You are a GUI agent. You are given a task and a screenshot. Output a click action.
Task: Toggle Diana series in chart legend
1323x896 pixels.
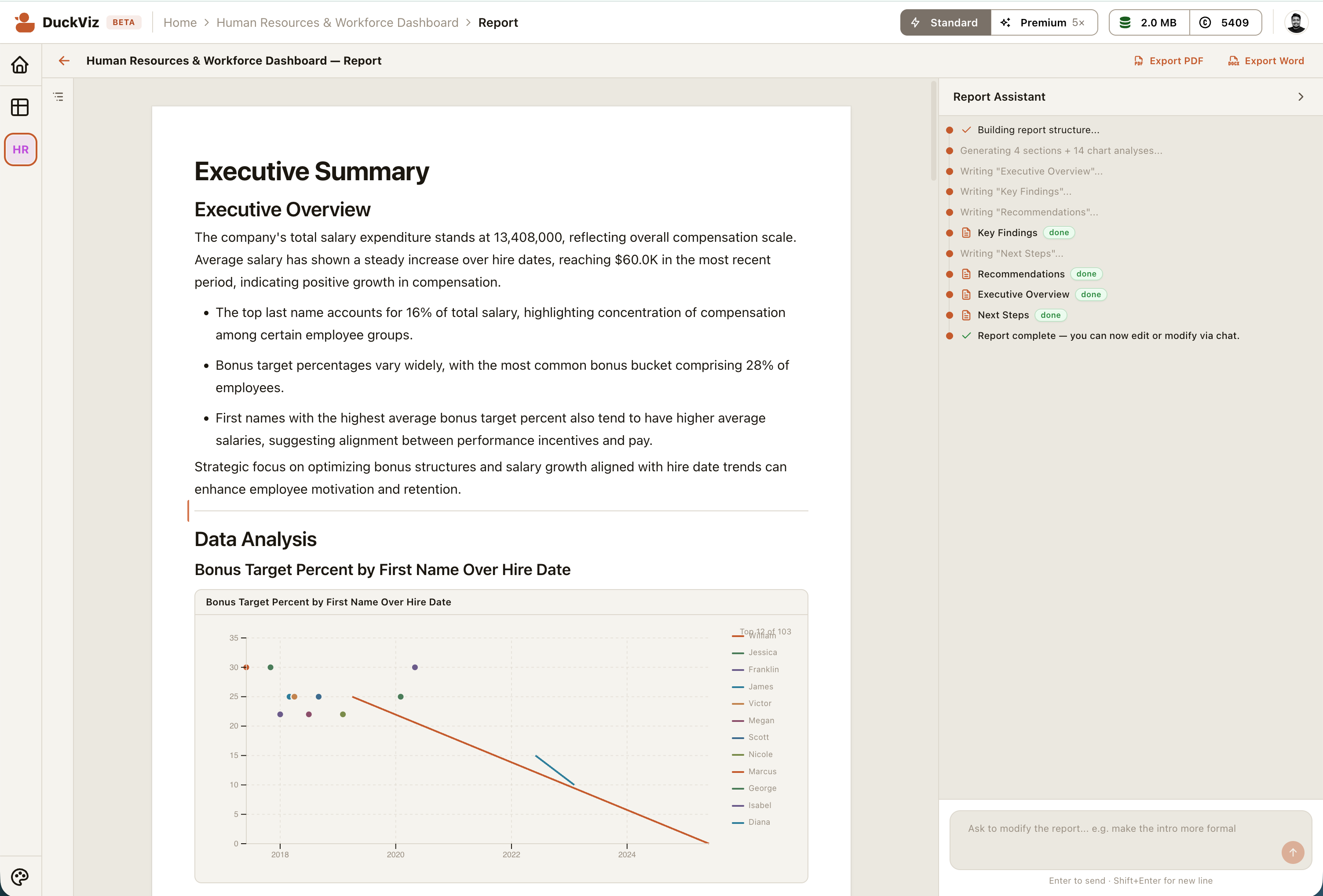751,822
